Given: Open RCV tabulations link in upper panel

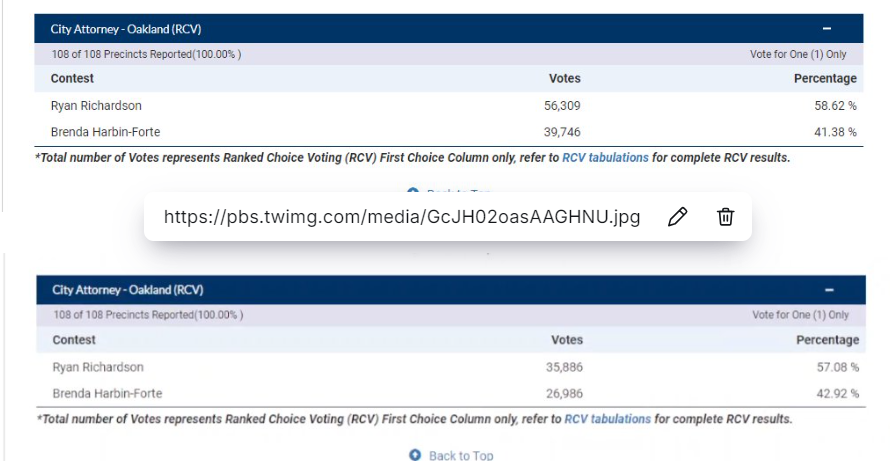Looking at the screenshot, I should coord(605,158).
